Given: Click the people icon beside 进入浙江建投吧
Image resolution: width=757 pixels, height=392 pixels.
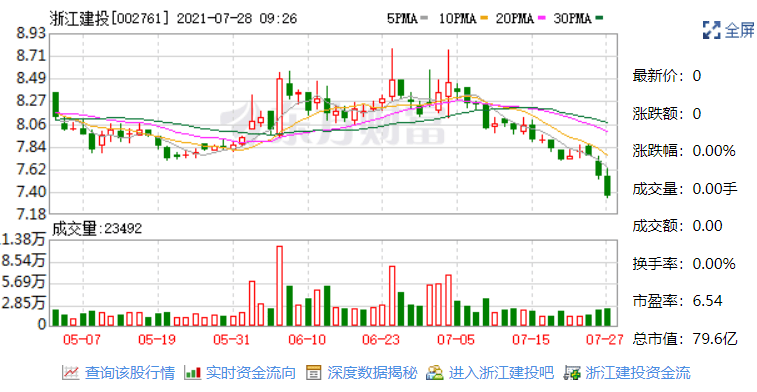Looking at the screenshot, I should (435, 373).
